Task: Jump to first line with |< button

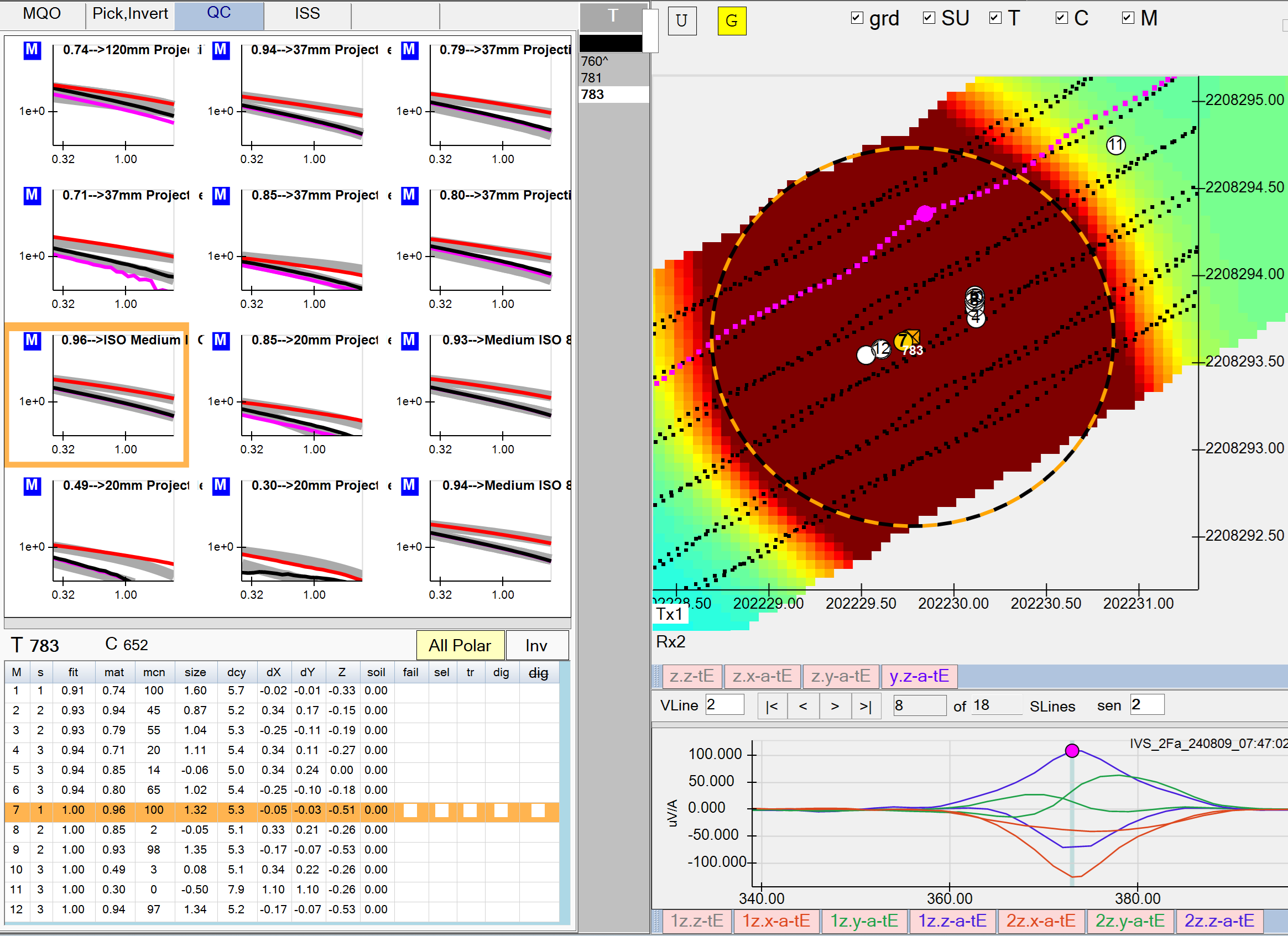Action: click(772, 706)
